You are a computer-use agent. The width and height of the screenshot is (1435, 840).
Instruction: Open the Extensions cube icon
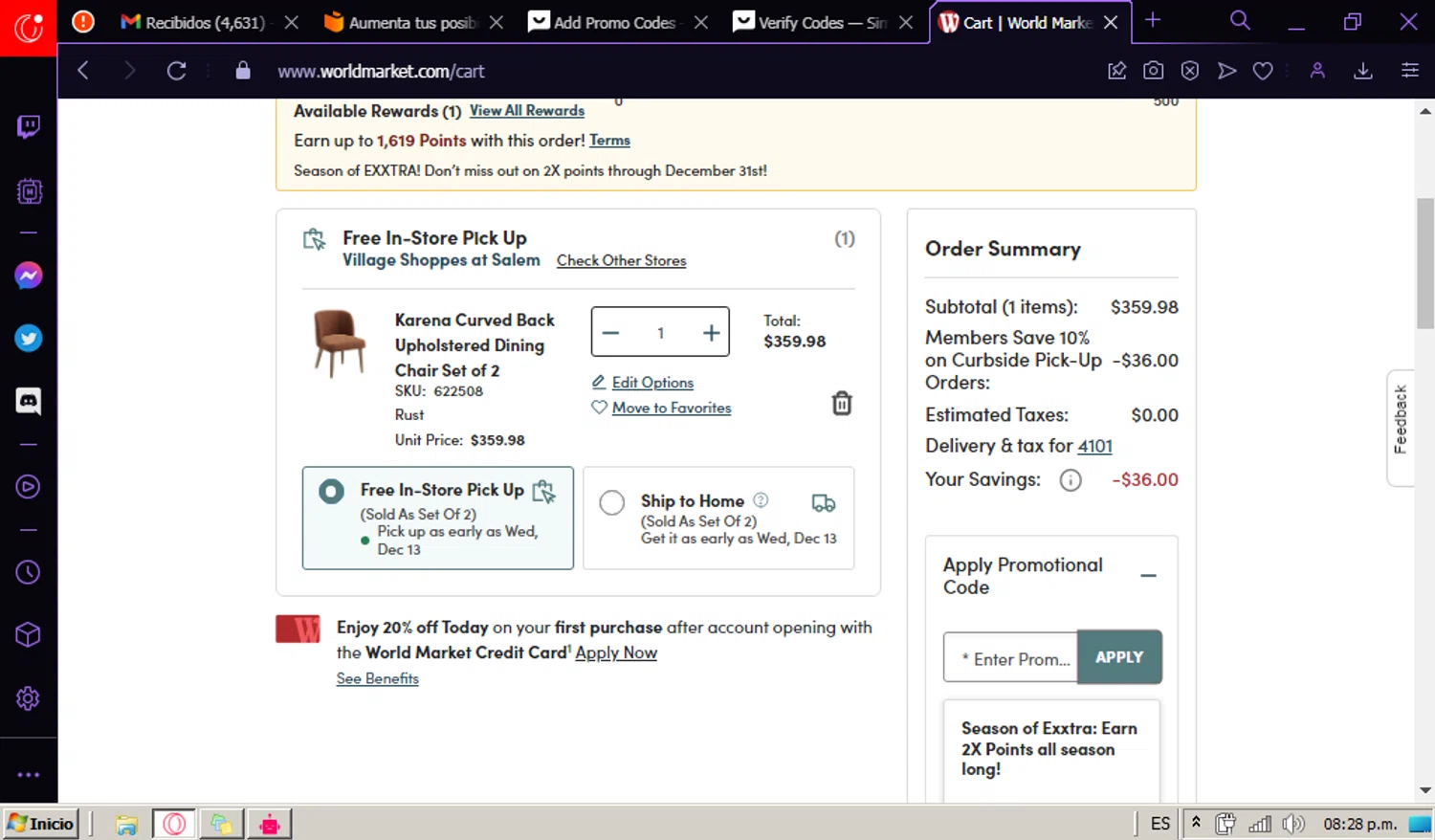29,635
